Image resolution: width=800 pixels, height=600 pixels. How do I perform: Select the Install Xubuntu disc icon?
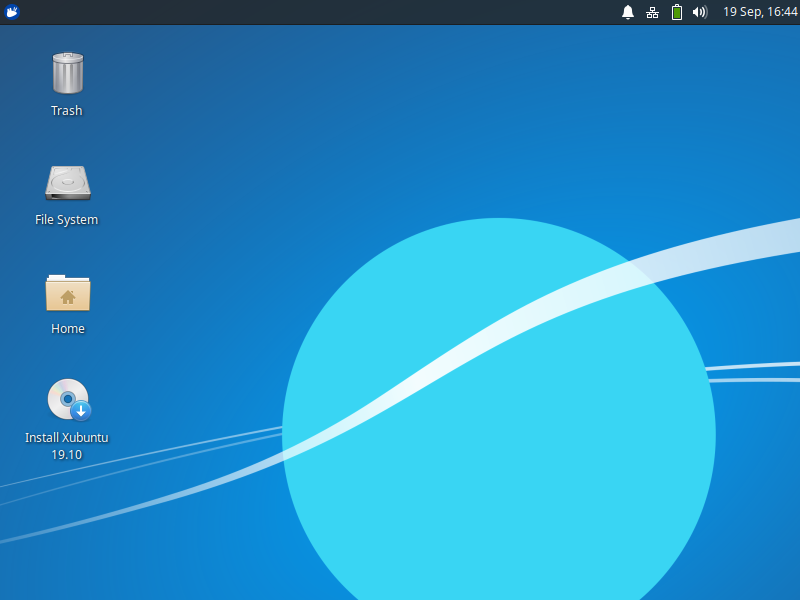point(66,399)
